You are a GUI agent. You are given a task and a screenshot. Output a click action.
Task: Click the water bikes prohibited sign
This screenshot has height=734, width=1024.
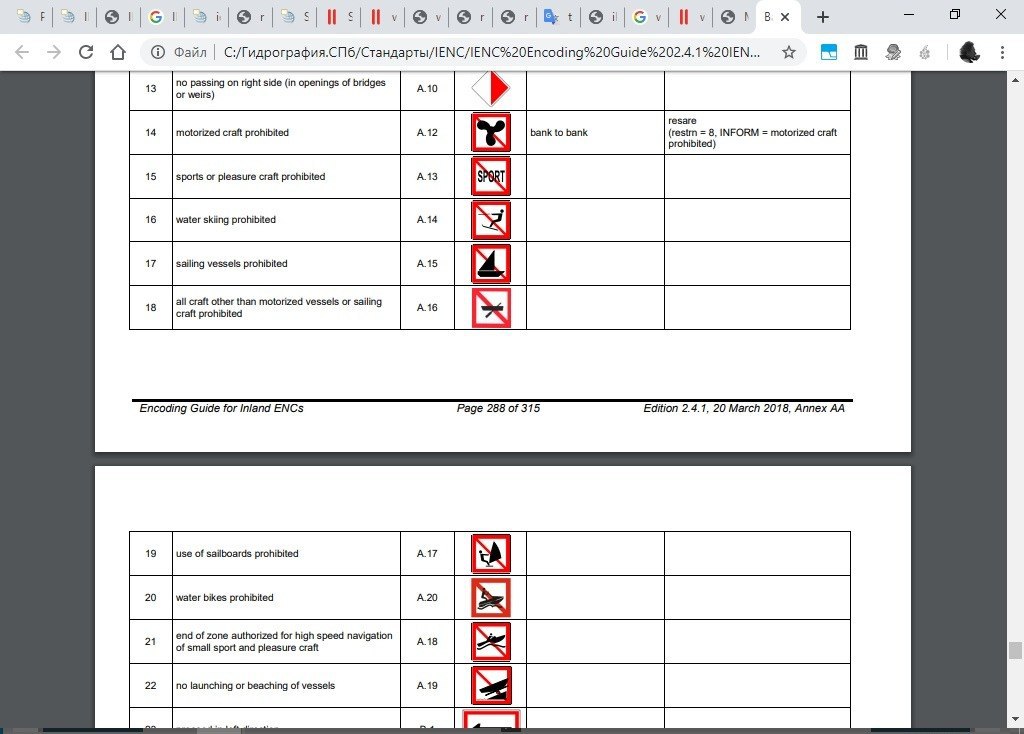coord(490,598)
